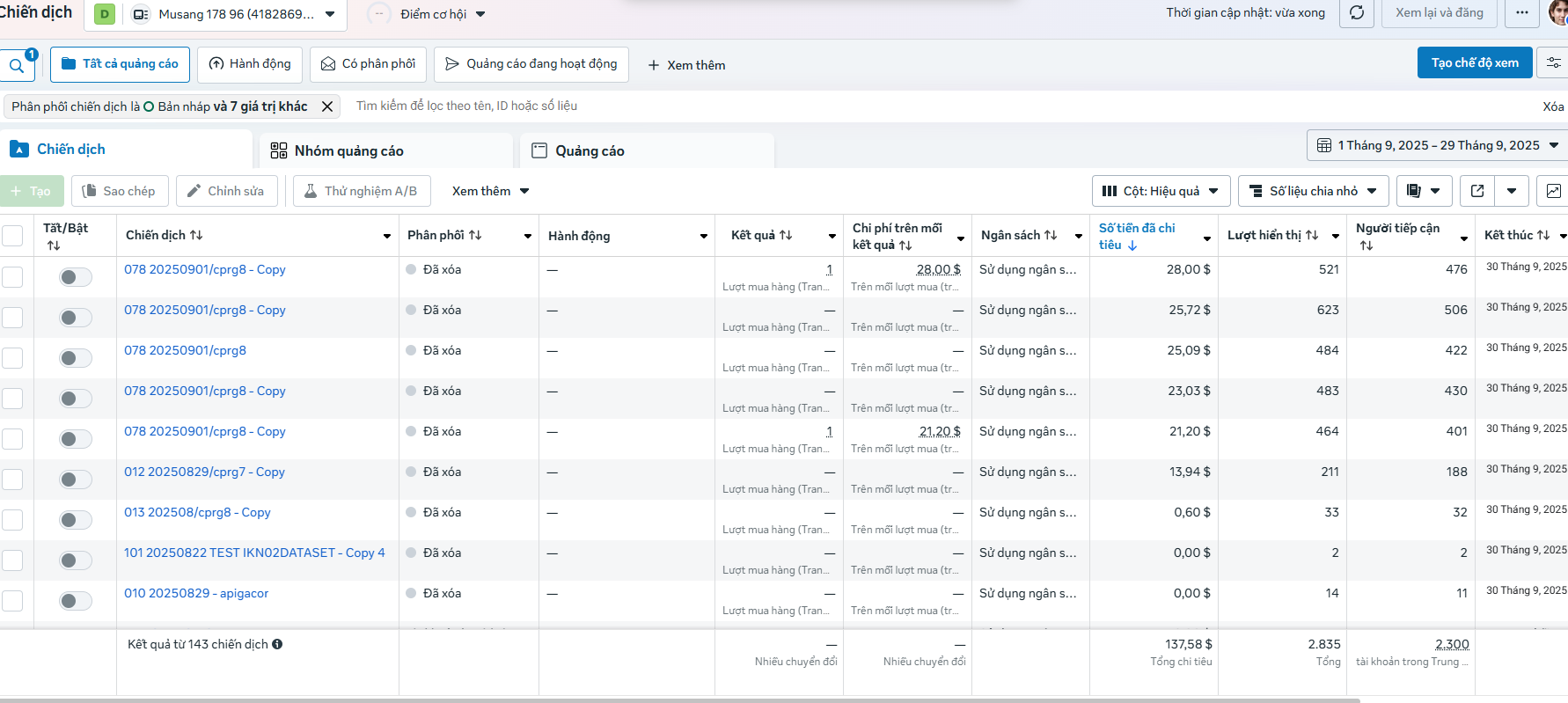Open the view settings sliders icon
This screenshot has height=703, width=1568.
(x=1553, y=63)
